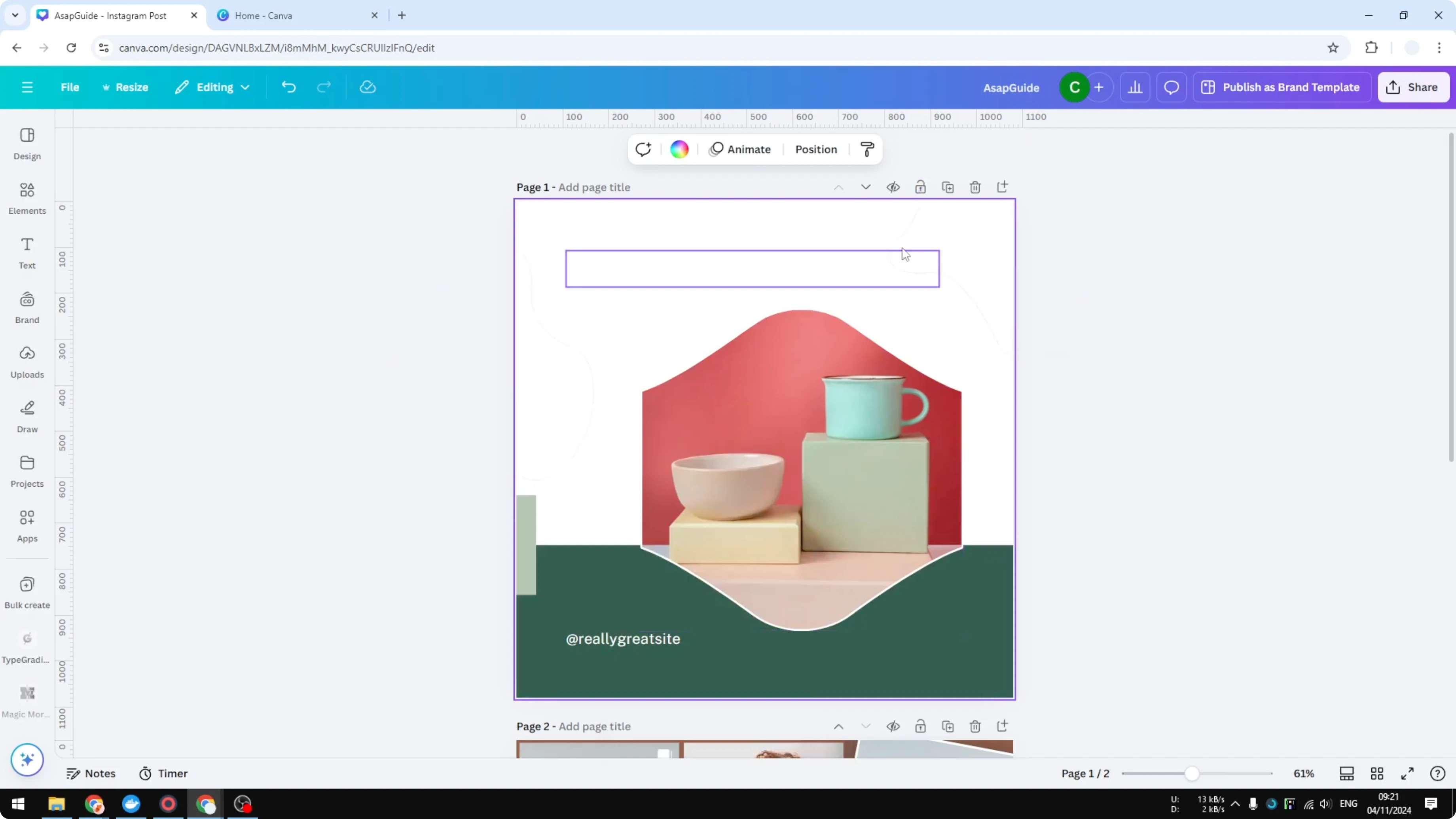The image size is (1456, 819).
Task: Select the Text tool in the sidebar
Action: click(x=27, y=252)
